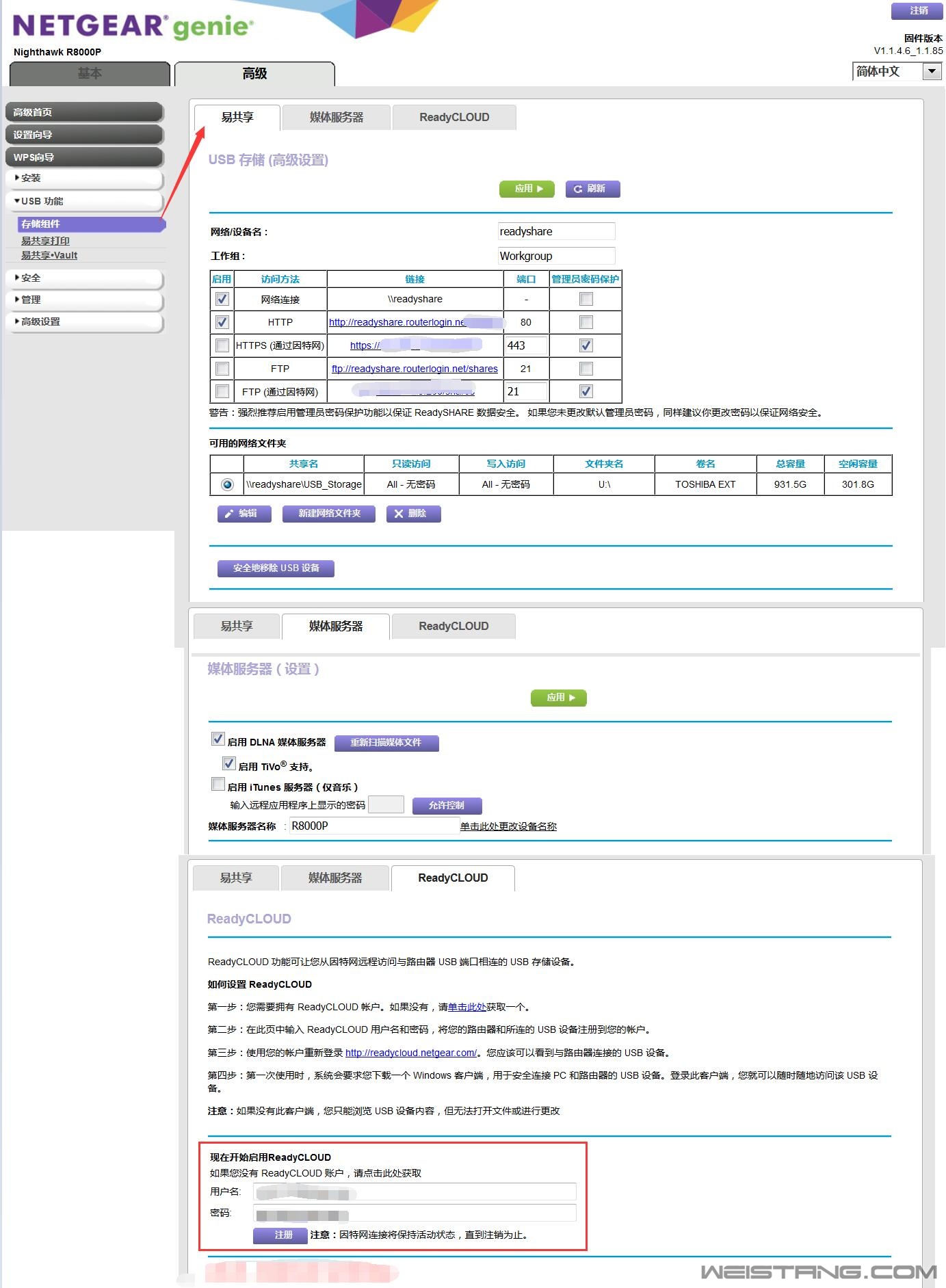The image size is (946, 1288).
Task: Click the FTP internet port 21 field
Action: pyautogui.click(x=526, y=391)
